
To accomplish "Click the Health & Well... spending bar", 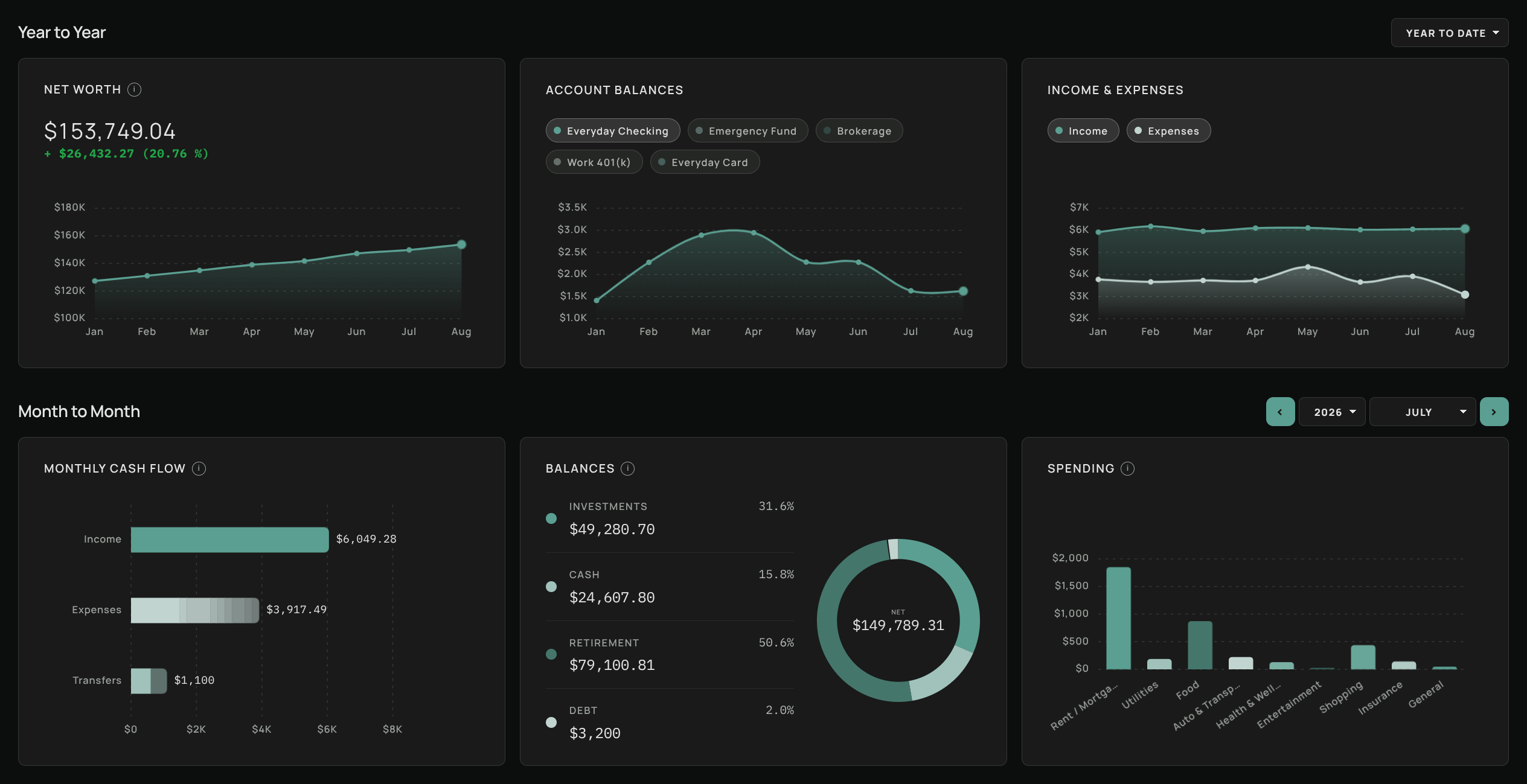I will tap(1281, 666).
